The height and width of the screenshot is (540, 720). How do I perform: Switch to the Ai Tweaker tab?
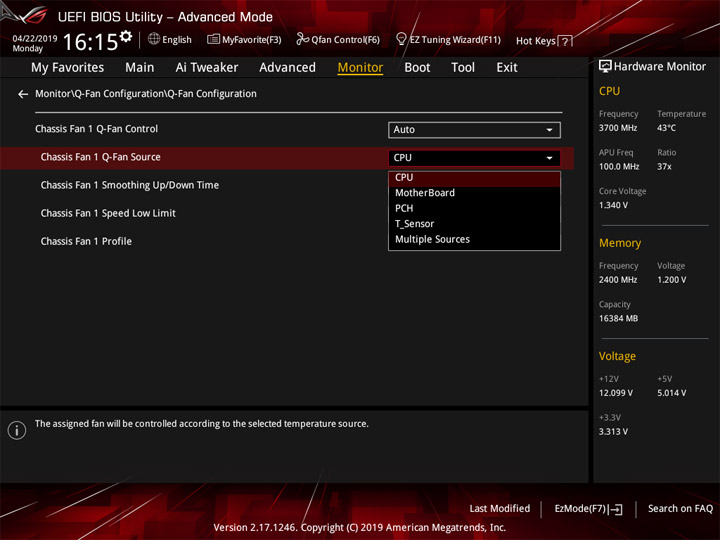tap(207, 68)
